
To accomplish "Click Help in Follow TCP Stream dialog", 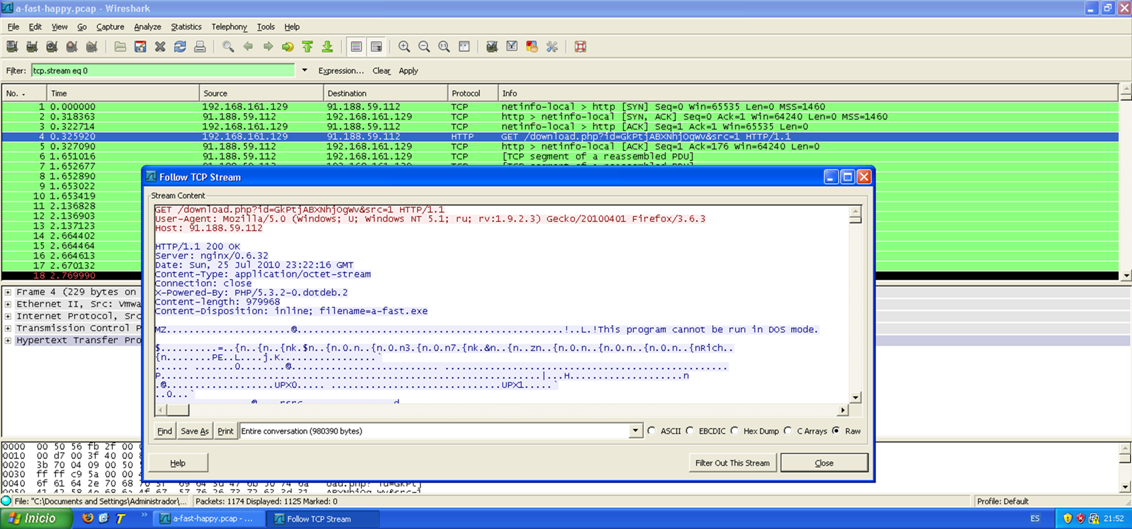I will pyautogui.click(x=178, y=463).
